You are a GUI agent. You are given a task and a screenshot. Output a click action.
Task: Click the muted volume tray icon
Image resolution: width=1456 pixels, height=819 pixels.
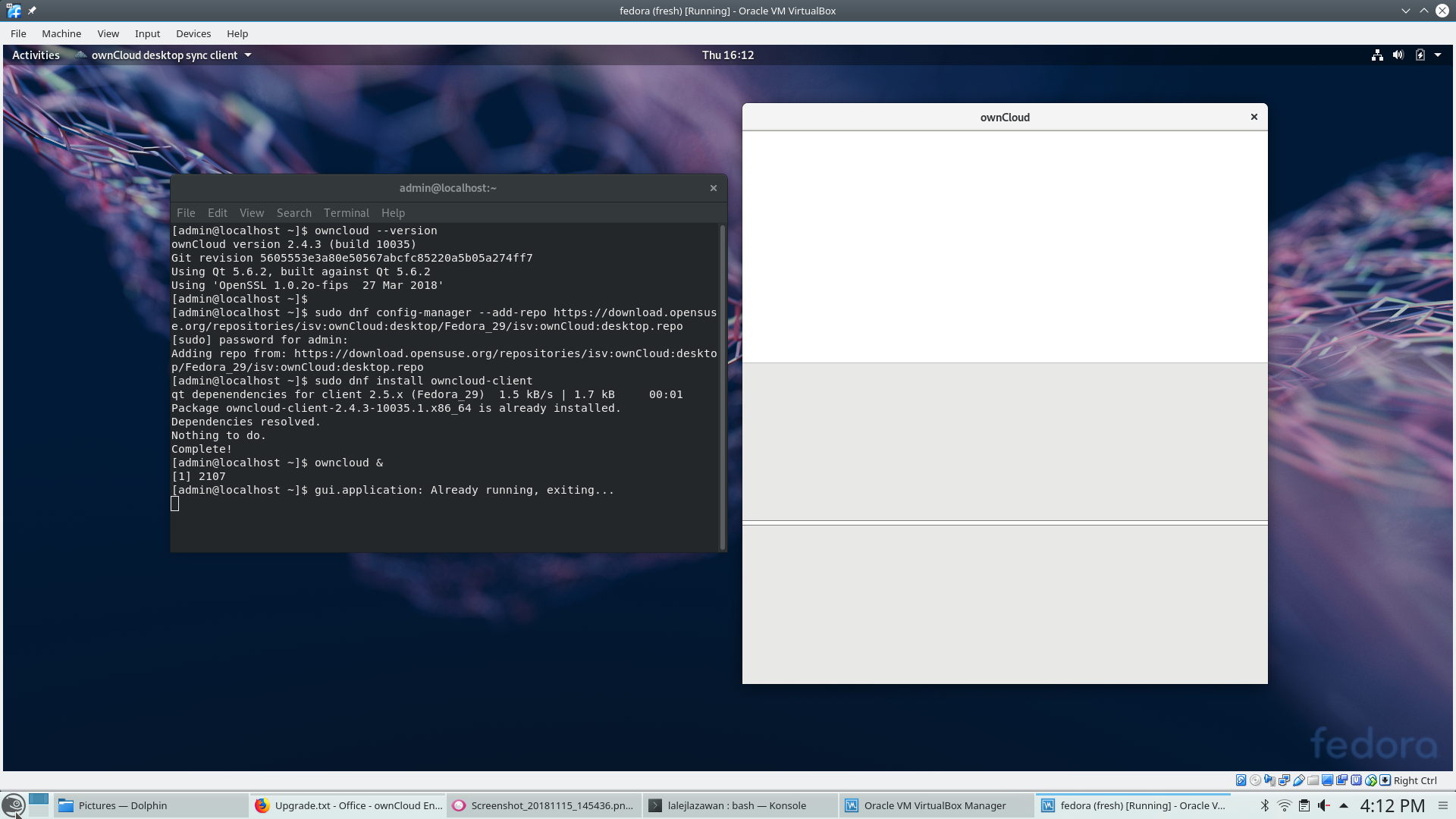pyautogui.click(x=1324, y=805)
